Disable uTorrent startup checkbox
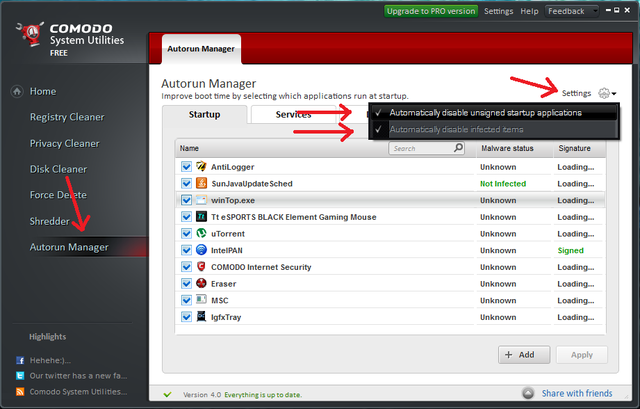 (187, 233)
